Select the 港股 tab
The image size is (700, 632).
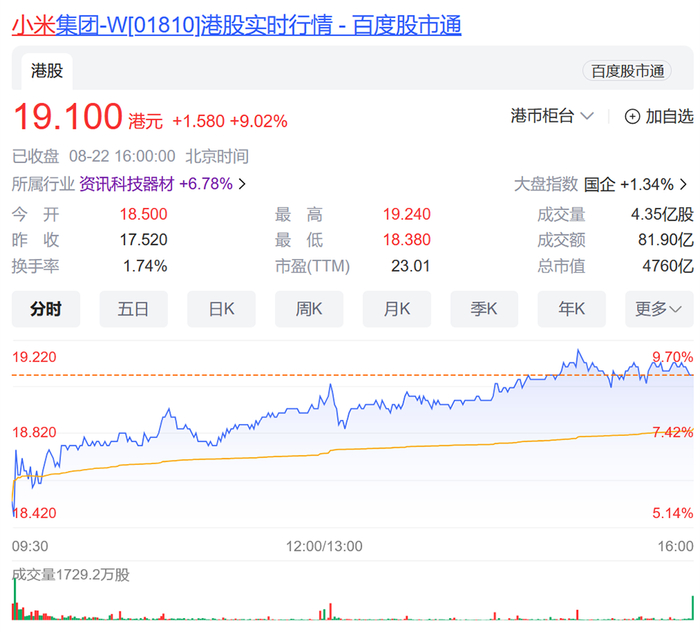point(47,71)
